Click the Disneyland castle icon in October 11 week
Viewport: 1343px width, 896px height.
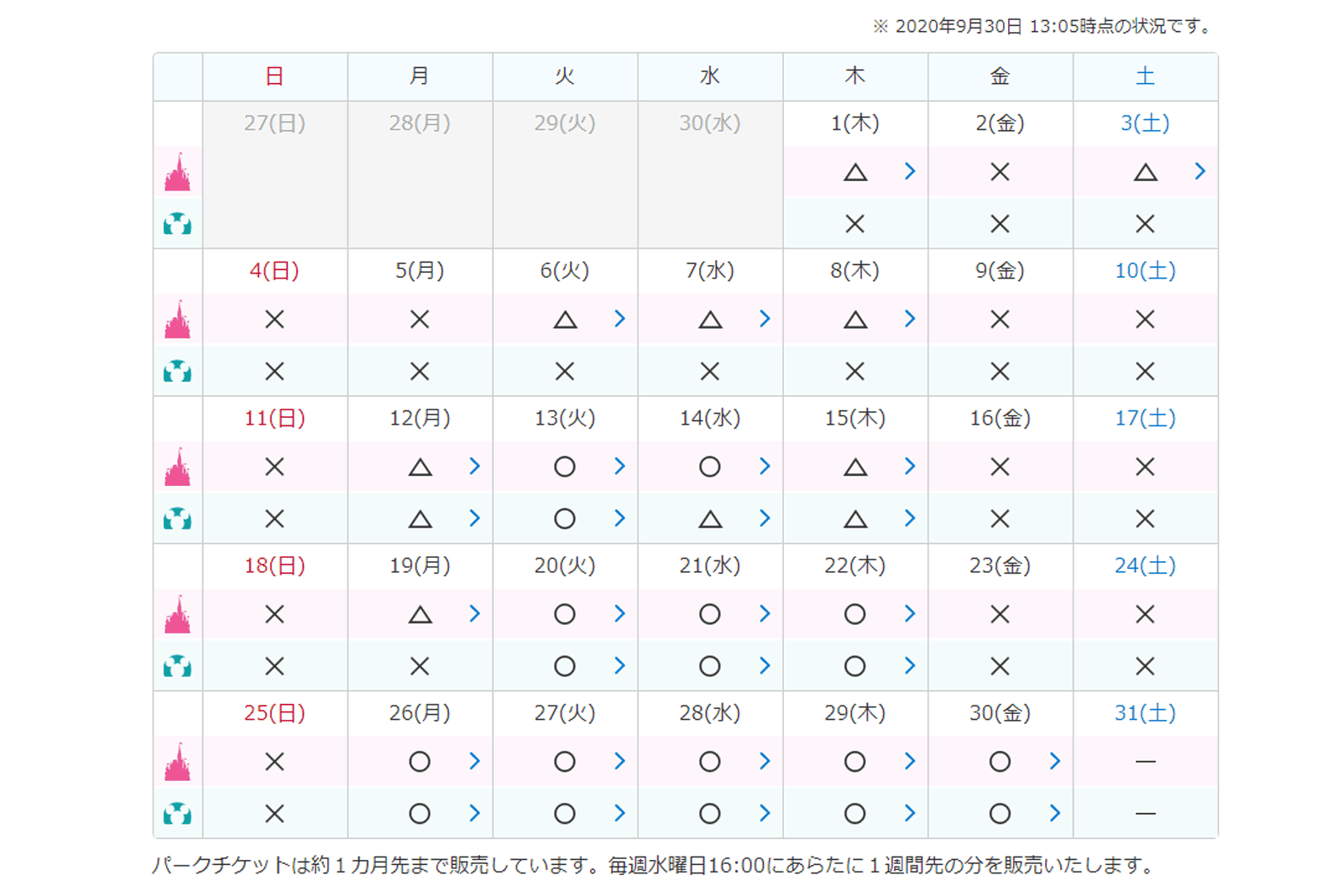177,467
